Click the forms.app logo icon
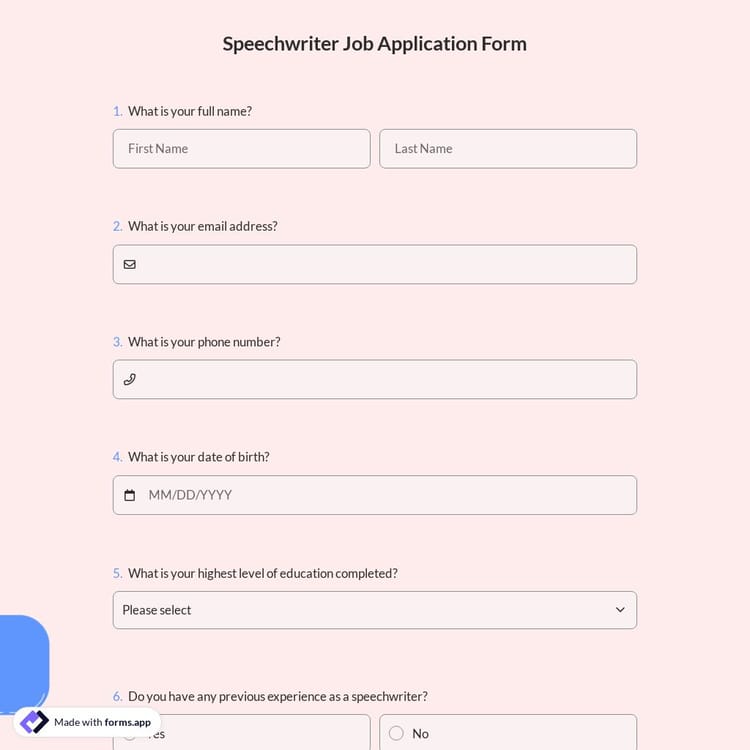Screen dimensions: 750x750 pos(34,722)
